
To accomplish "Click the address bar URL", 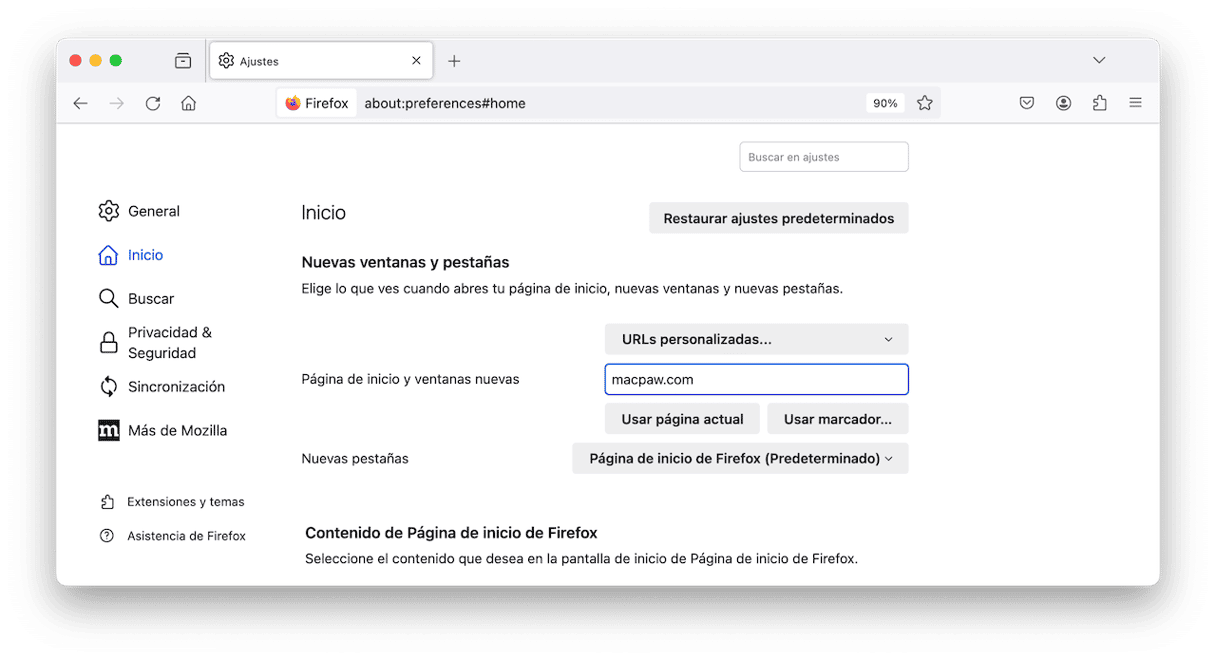I will (x=445, y=103).
